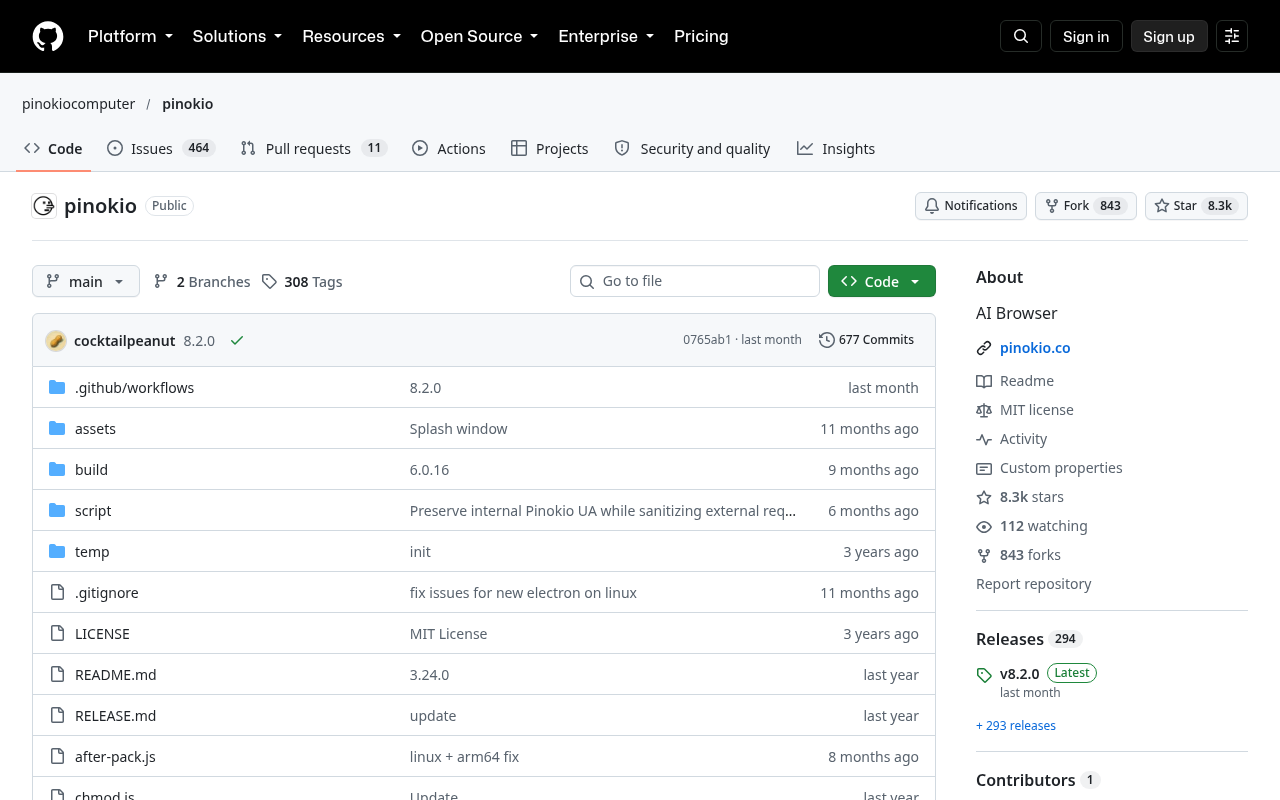1280x800 pixels.
Task: Expand the Enterprise dropdown
Action: click(606, 36)
